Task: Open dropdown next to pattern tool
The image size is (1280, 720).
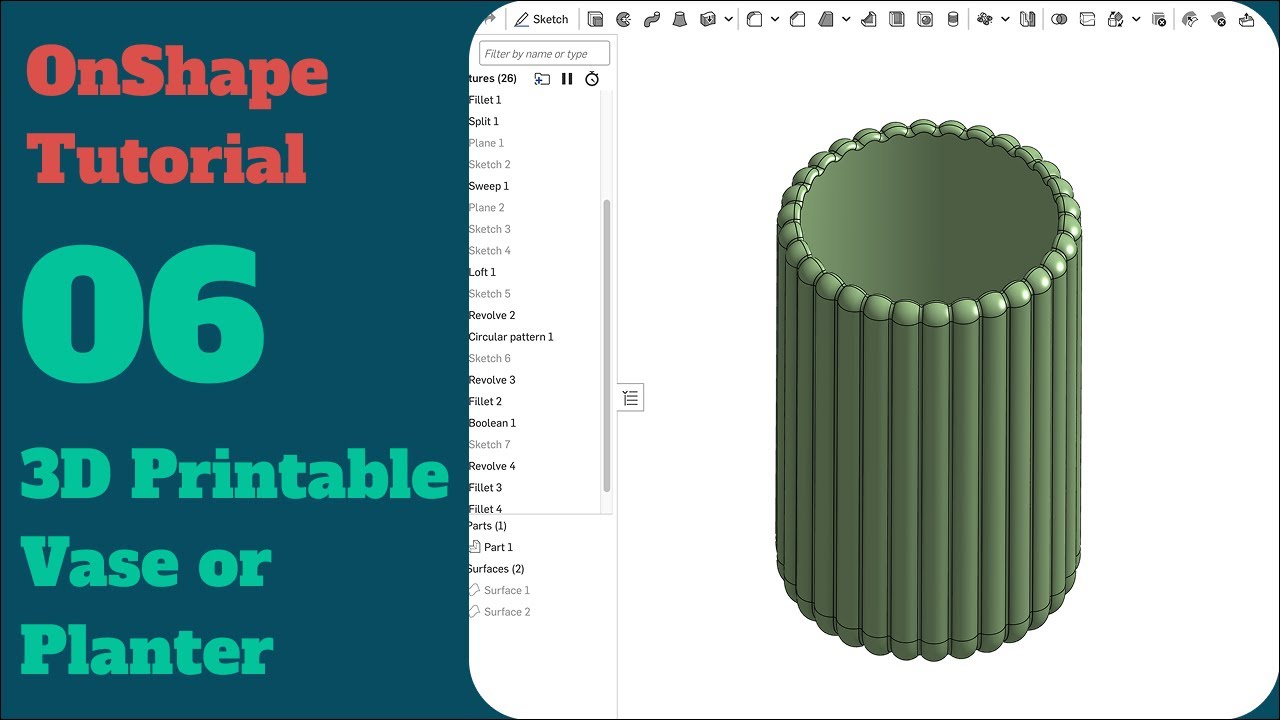Action: tap(1005, 19)
